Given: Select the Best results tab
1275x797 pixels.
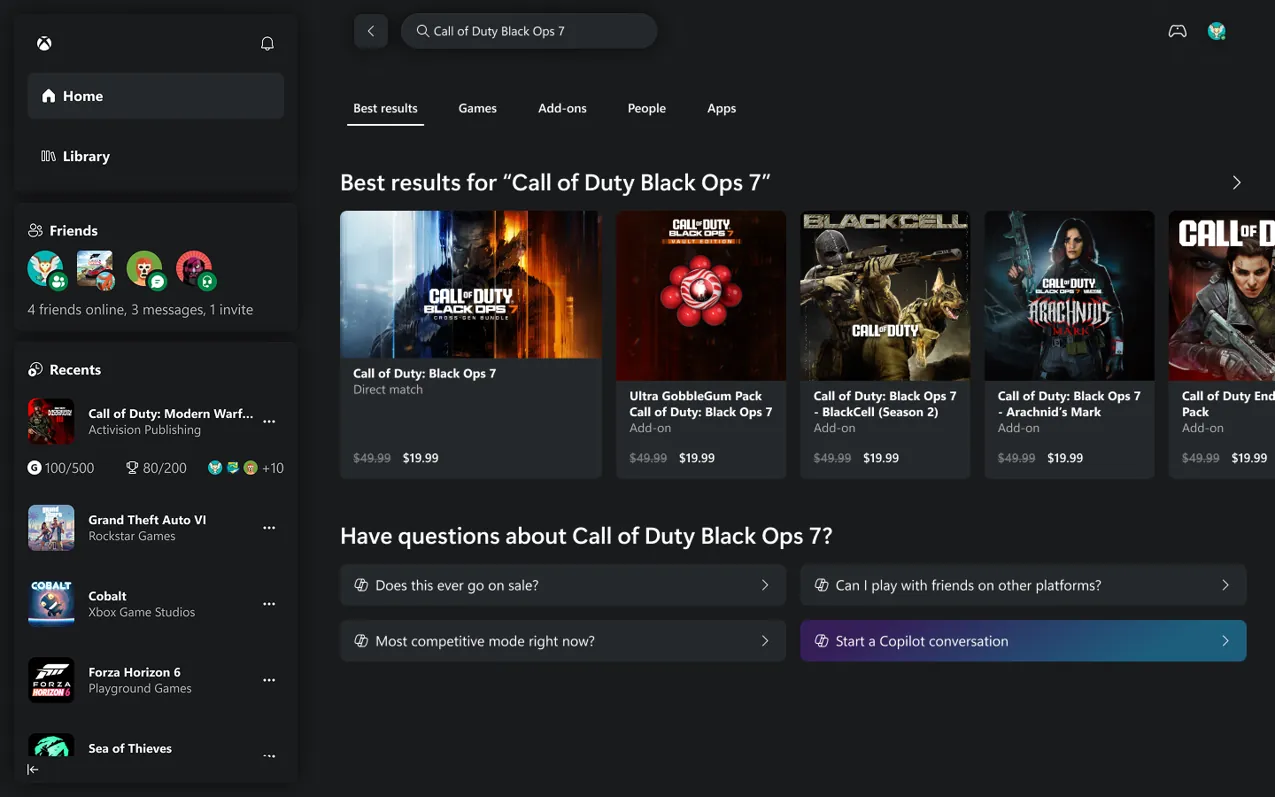Looking at the screenshot, I should (385, 108).
